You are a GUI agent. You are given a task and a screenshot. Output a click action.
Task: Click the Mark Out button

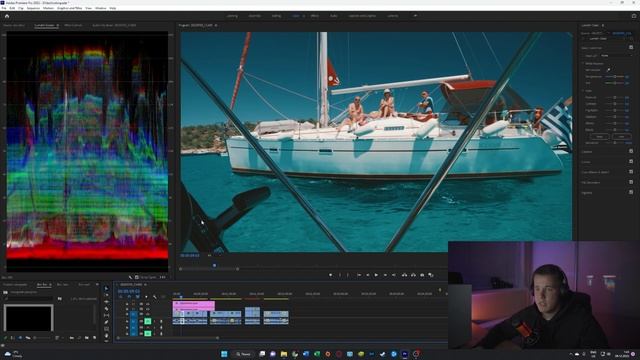[x=348, y=275]
